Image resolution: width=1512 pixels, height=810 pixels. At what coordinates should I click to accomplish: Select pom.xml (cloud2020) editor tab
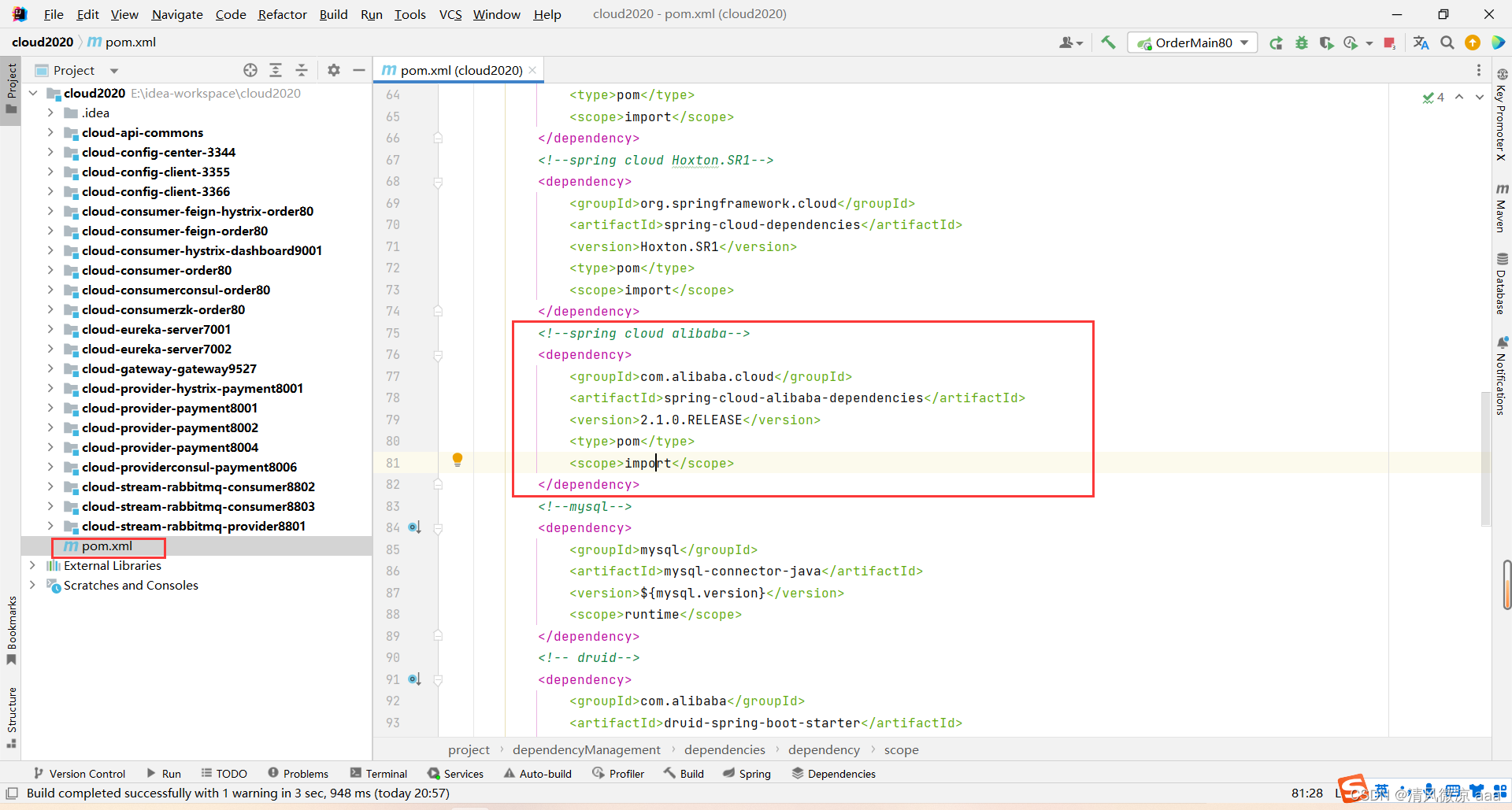point(461,70)
